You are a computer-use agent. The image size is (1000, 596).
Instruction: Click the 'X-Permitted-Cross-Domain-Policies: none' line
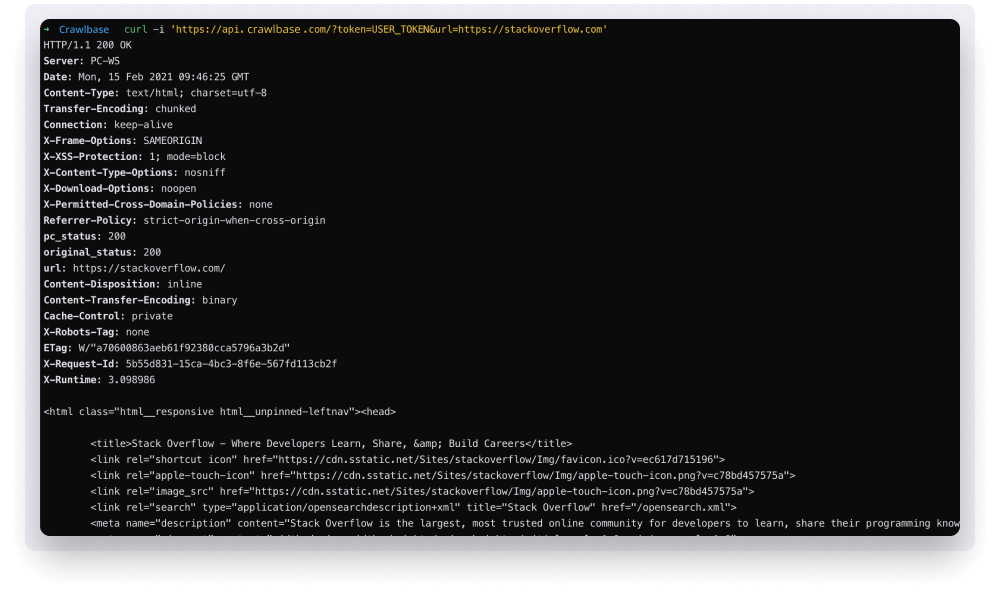pos(158,205)
